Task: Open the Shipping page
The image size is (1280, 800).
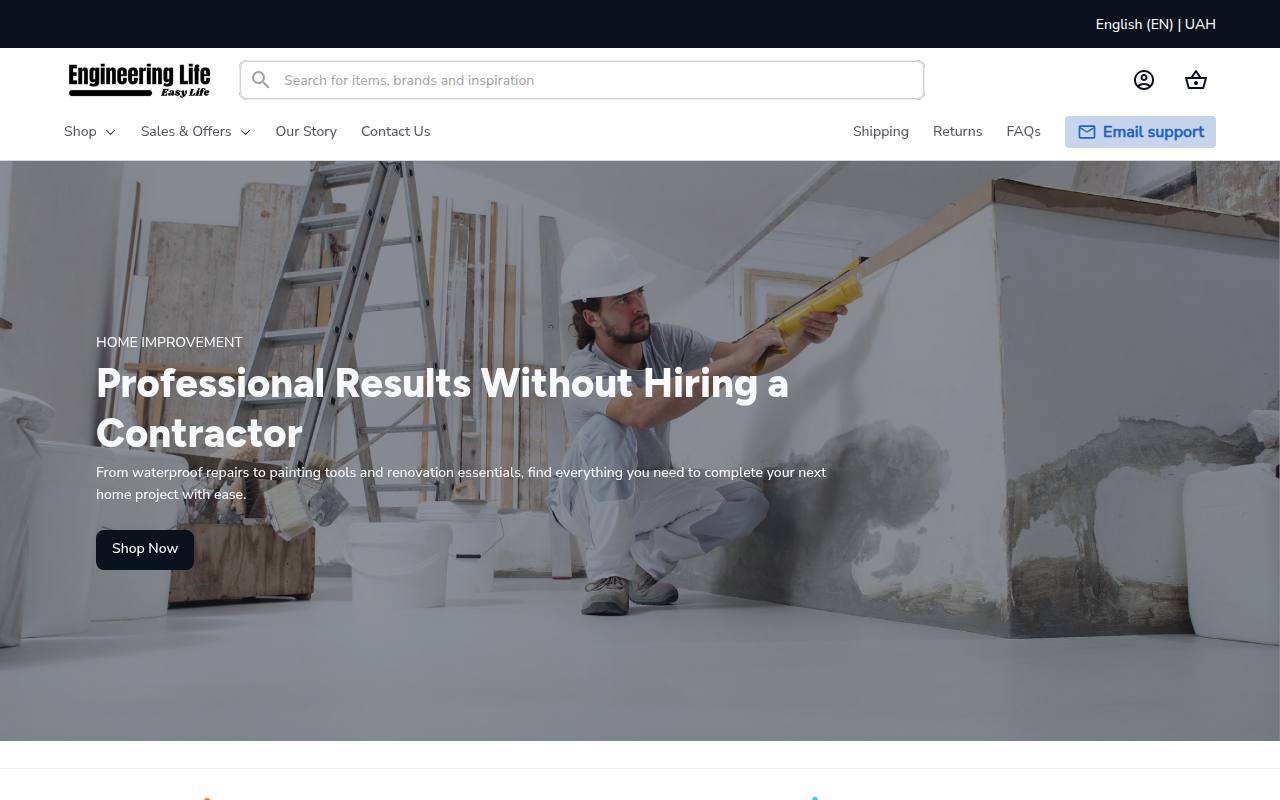Action: pos(881,131)
